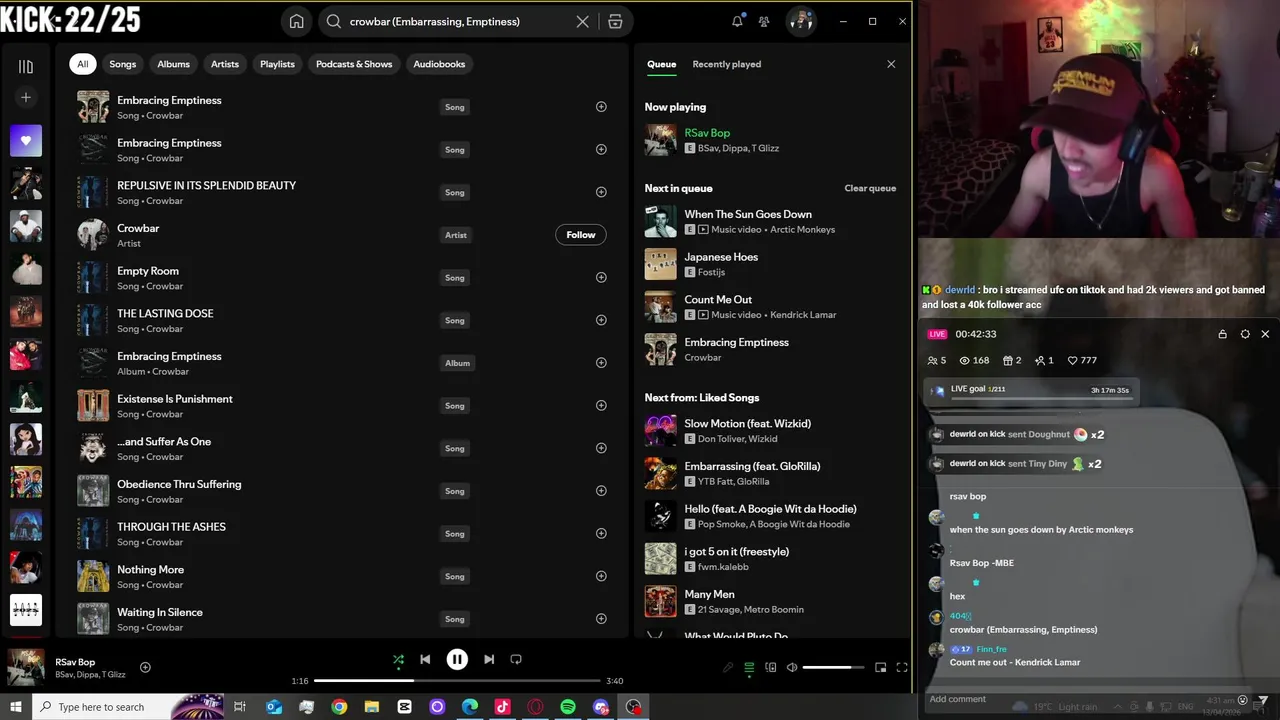Toggle shuffle in the player bar

[398, 660]
